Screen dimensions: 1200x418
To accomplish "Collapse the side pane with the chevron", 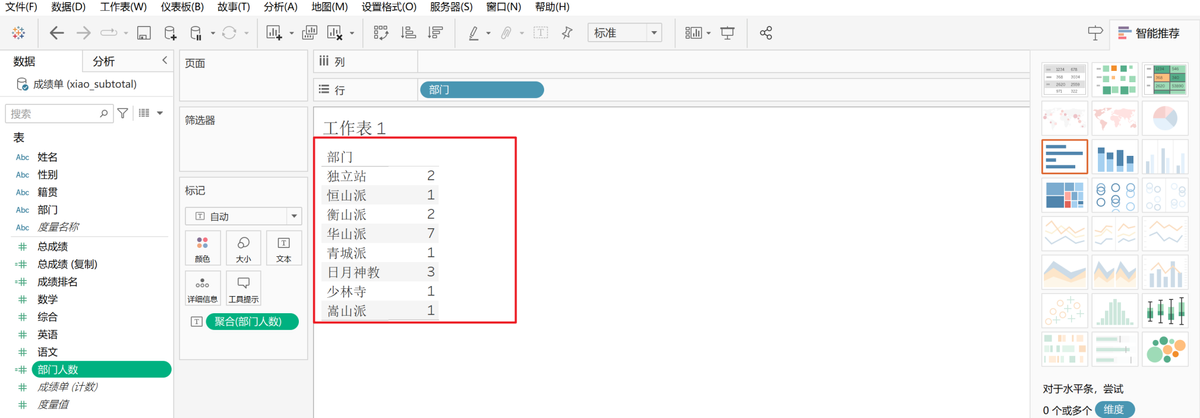I will [x=164, y=61].
